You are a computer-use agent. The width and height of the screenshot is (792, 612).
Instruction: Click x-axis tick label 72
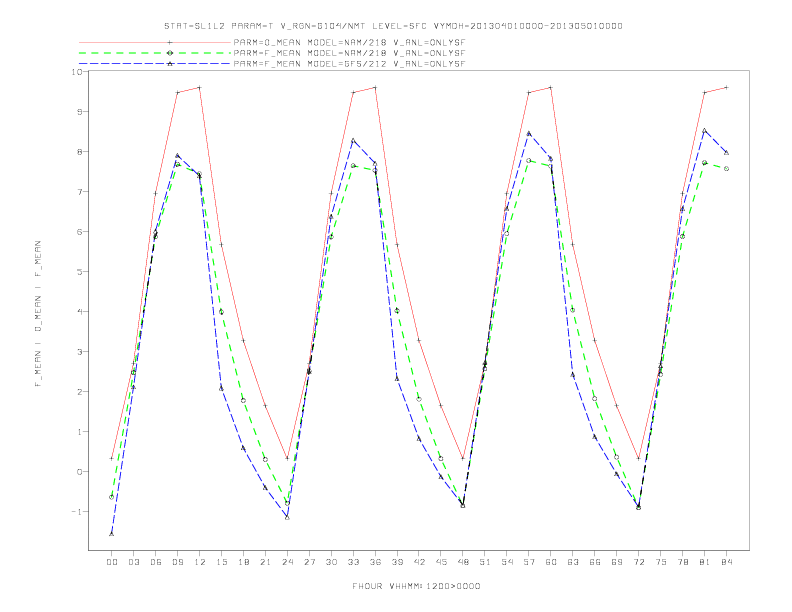pos(639,562)
